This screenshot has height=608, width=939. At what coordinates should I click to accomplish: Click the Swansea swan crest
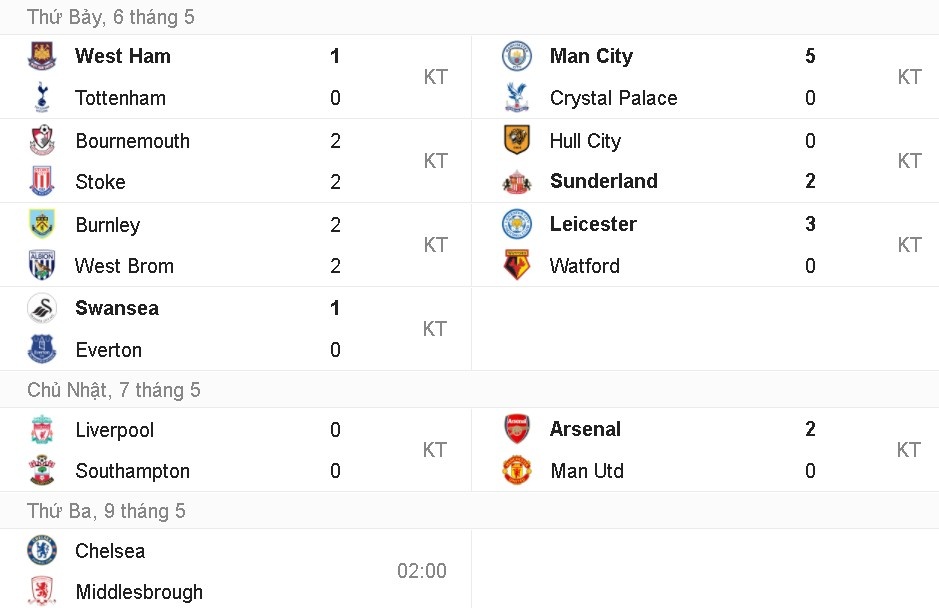coord(42,308)
